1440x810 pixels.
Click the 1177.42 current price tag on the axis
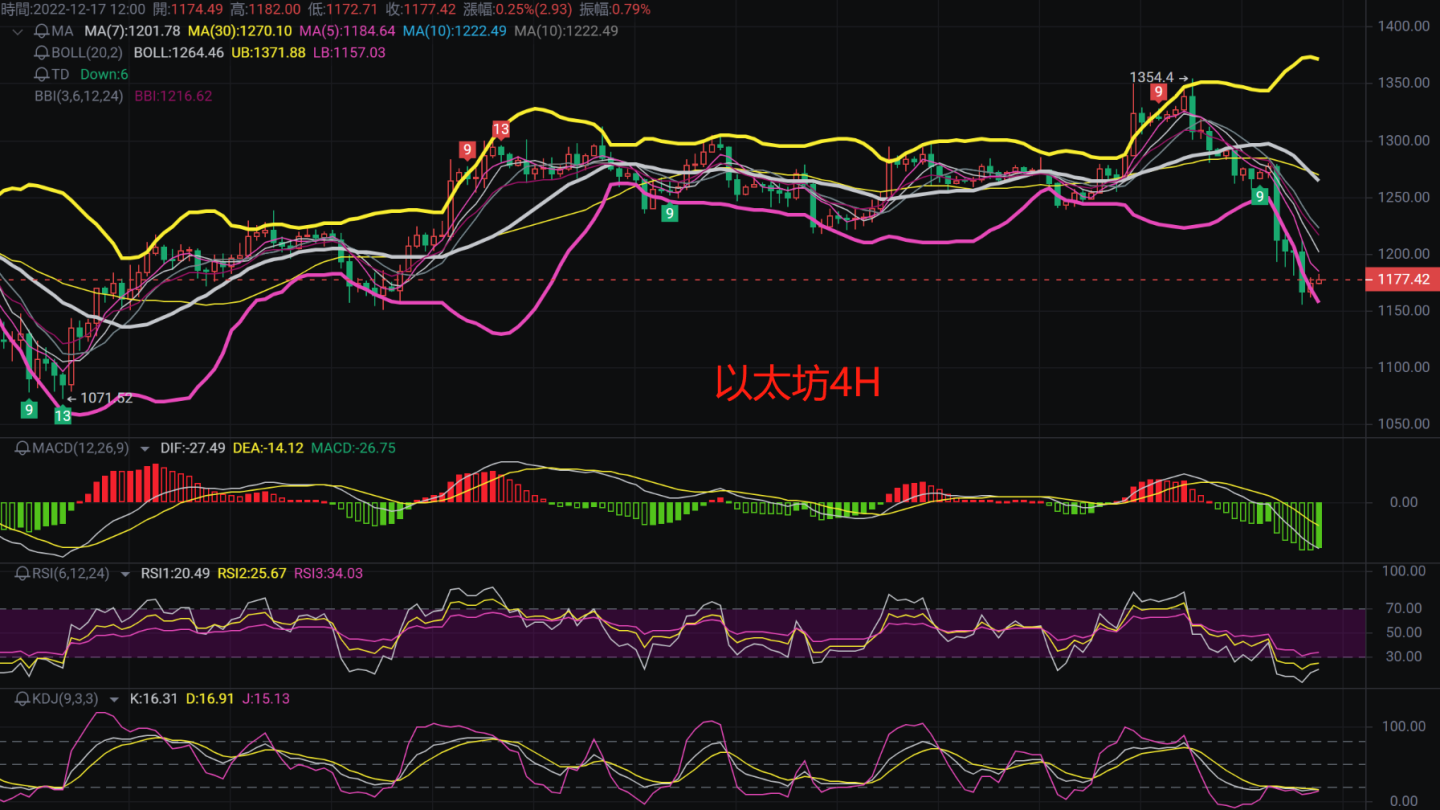pos(1404,280)
